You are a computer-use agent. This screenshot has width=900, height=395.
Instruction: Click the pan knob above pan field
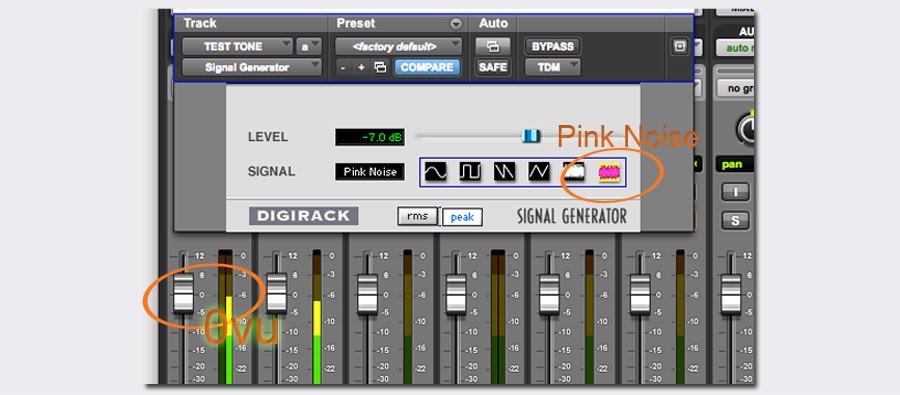point(746,129)
